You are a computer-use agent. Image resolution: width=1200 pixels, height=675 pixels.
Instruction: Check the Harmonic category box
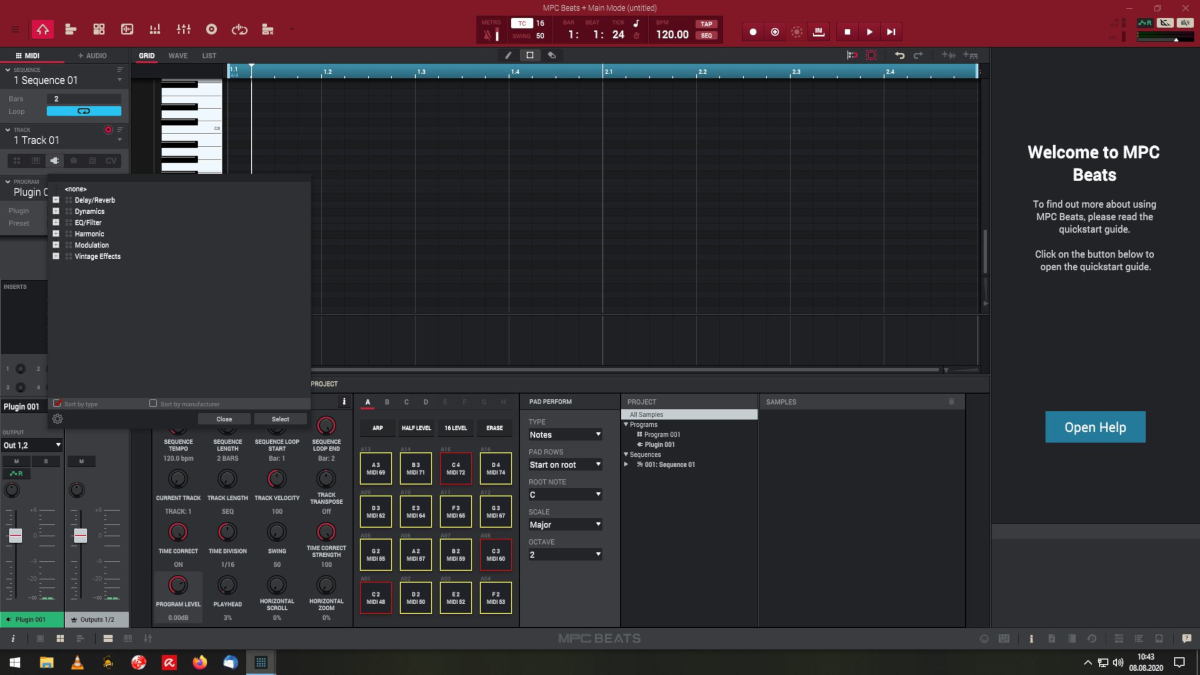(x=57, y=233)
